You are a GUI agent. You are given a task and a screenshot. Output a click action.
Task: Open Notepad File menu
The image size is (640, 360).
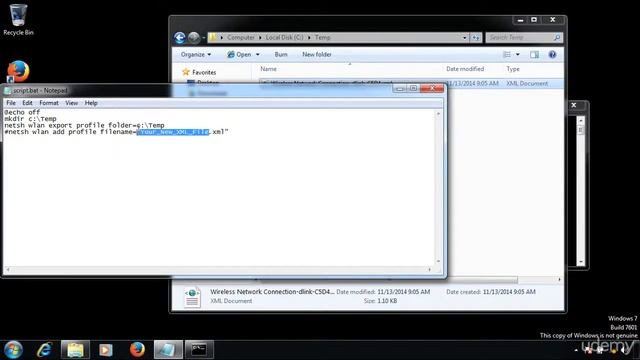click(x=11, y=103)
